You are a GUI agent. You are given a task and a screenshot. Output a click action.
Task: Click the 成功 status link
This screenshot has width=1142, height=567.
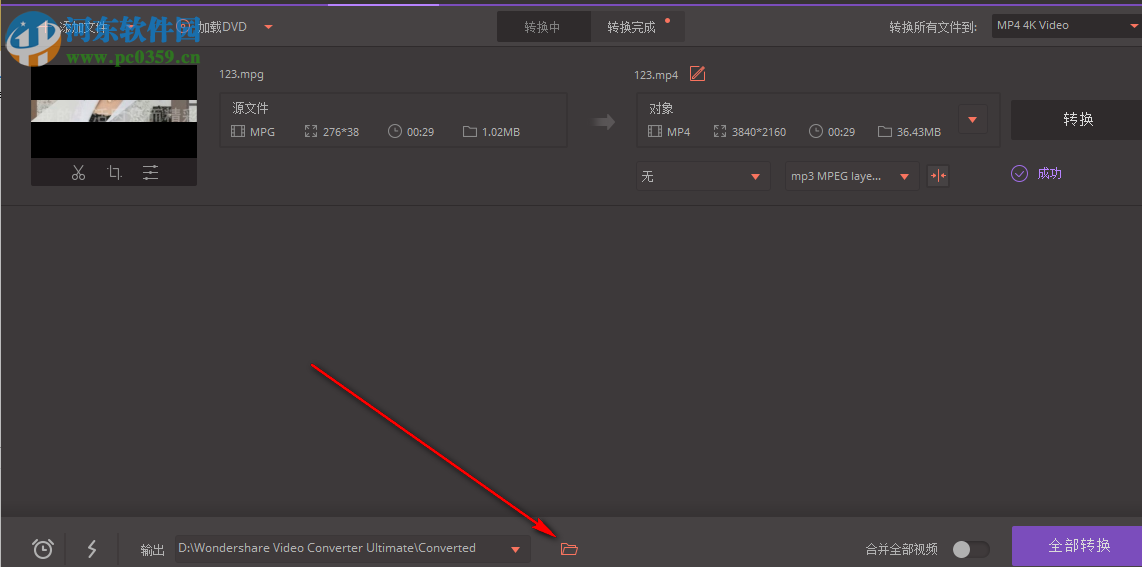pyautogui.click(x=1049, y=173)
